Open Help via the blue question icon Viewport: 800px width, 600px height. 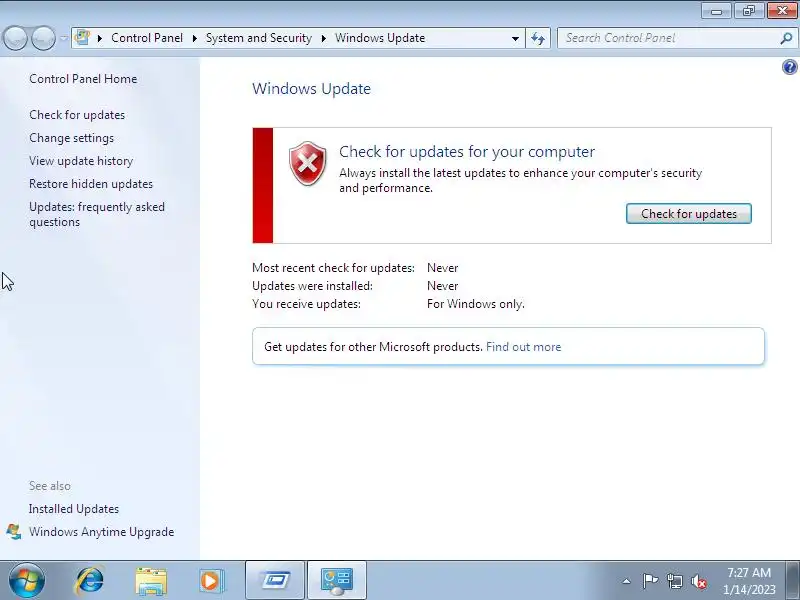point(789,67)
